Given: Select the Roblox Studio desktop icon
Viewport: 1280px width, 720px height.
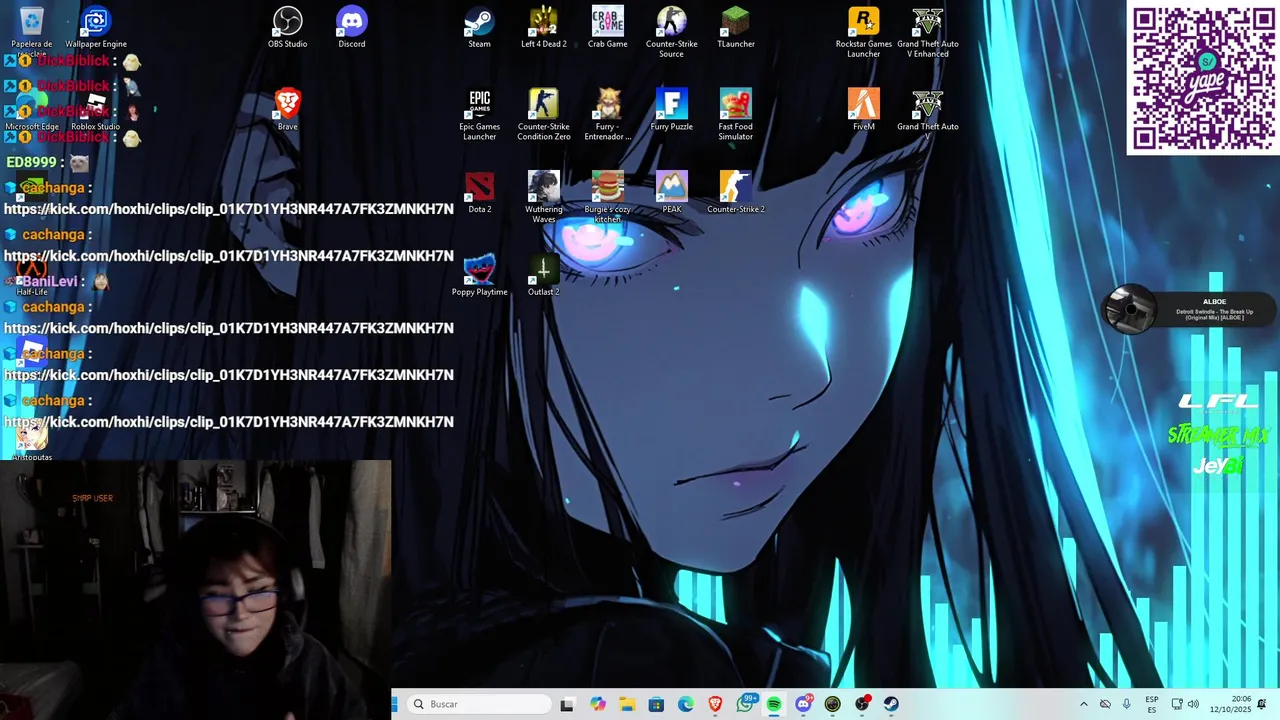Looking at the screenshot, I should pos(96,112).
